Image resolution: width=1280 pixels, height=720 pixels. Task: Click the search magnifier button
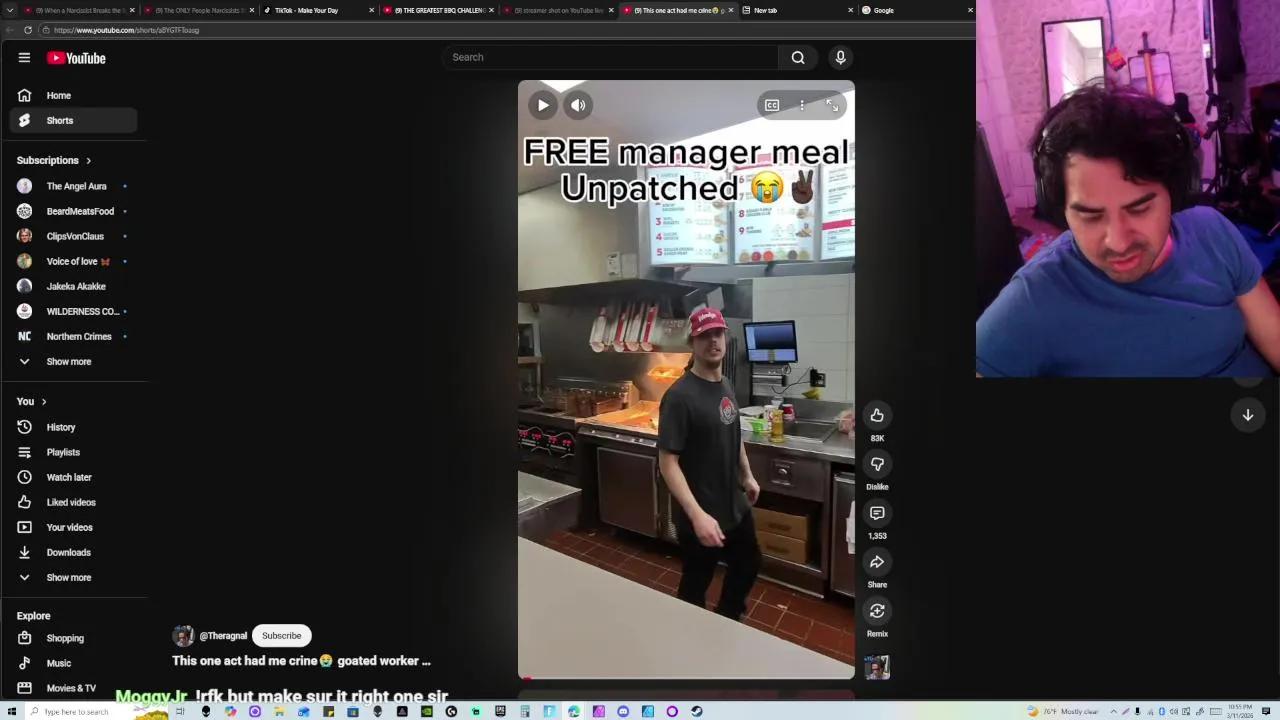pos(798,57)
